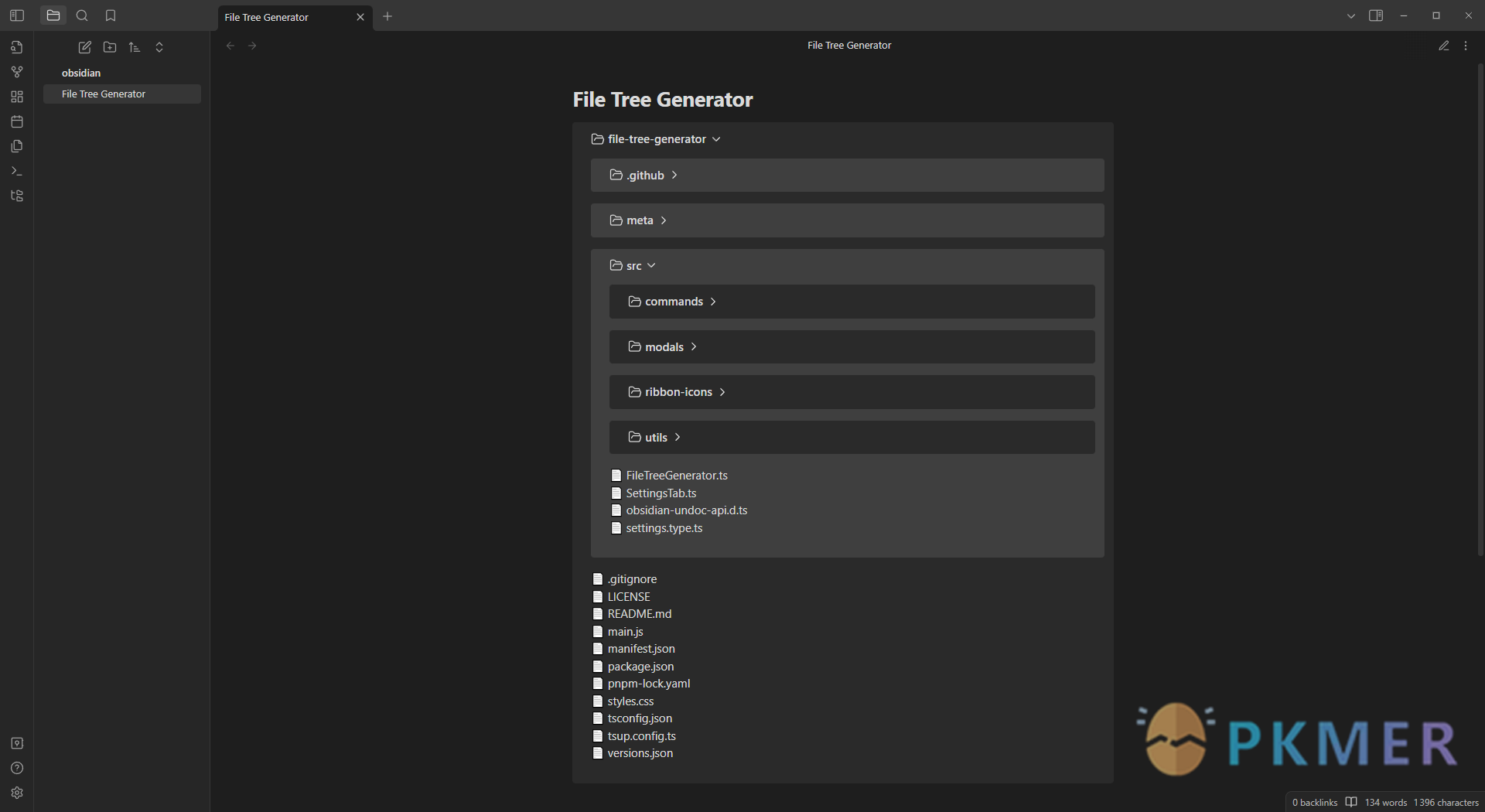Click obsidian-undoc-api.d.ts file entry

pyautogui.click(x=679, y=510)
